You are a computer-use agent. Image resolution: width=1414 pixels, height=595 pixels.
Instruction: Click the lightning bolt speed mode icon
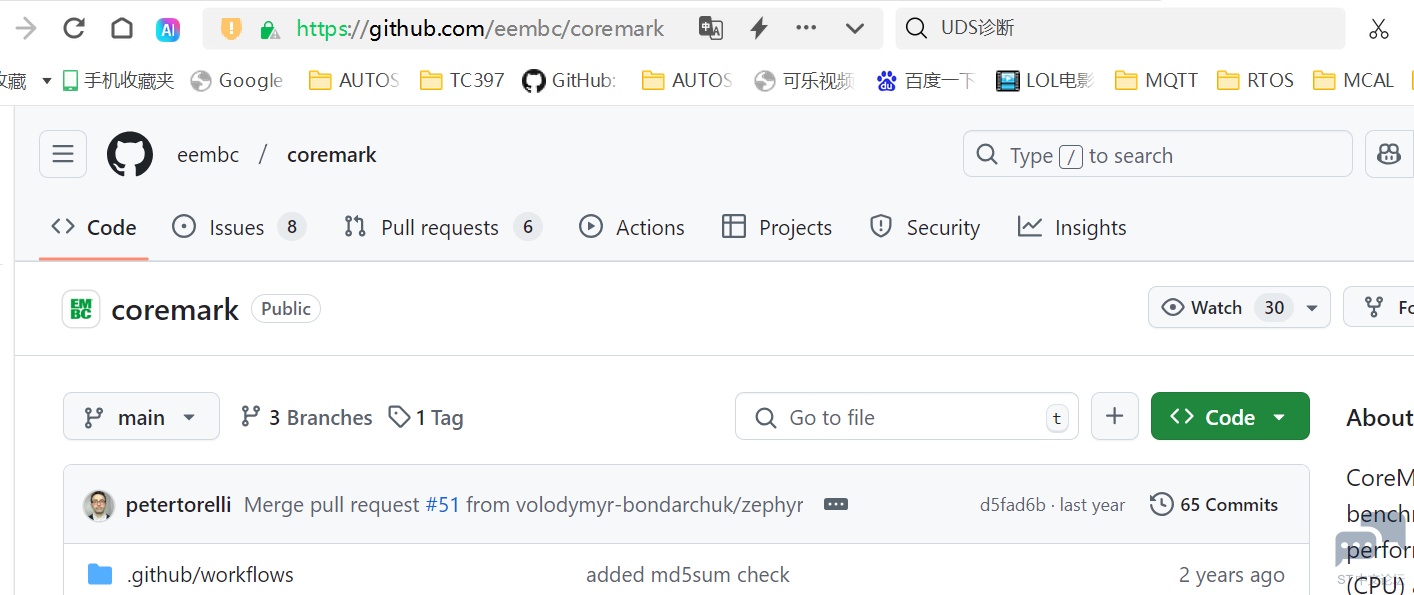759,28
